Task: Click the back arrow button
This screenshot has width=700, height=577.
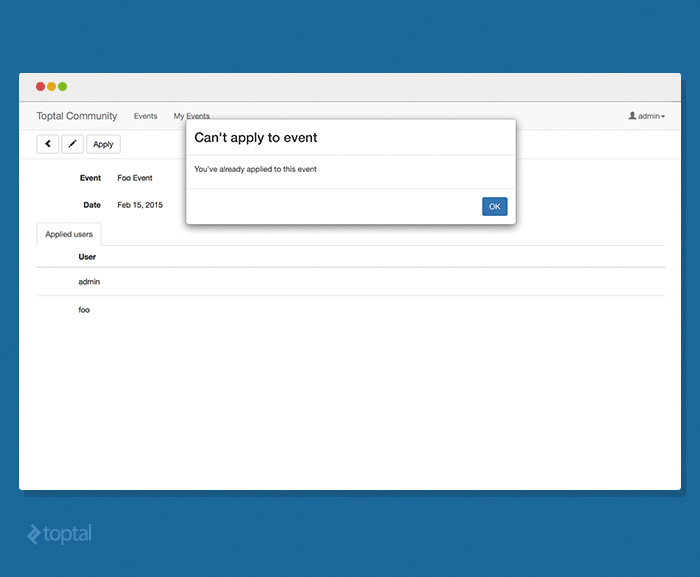Action: pyautogui.click(x=47, y=144)
